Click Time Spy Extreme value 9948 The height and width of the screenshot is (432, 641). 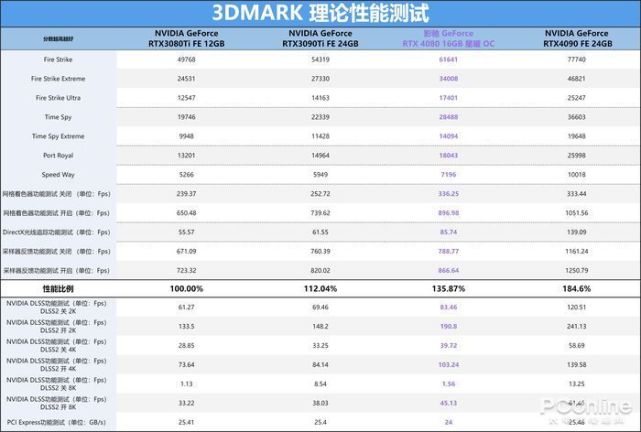(x=186, y=136)
